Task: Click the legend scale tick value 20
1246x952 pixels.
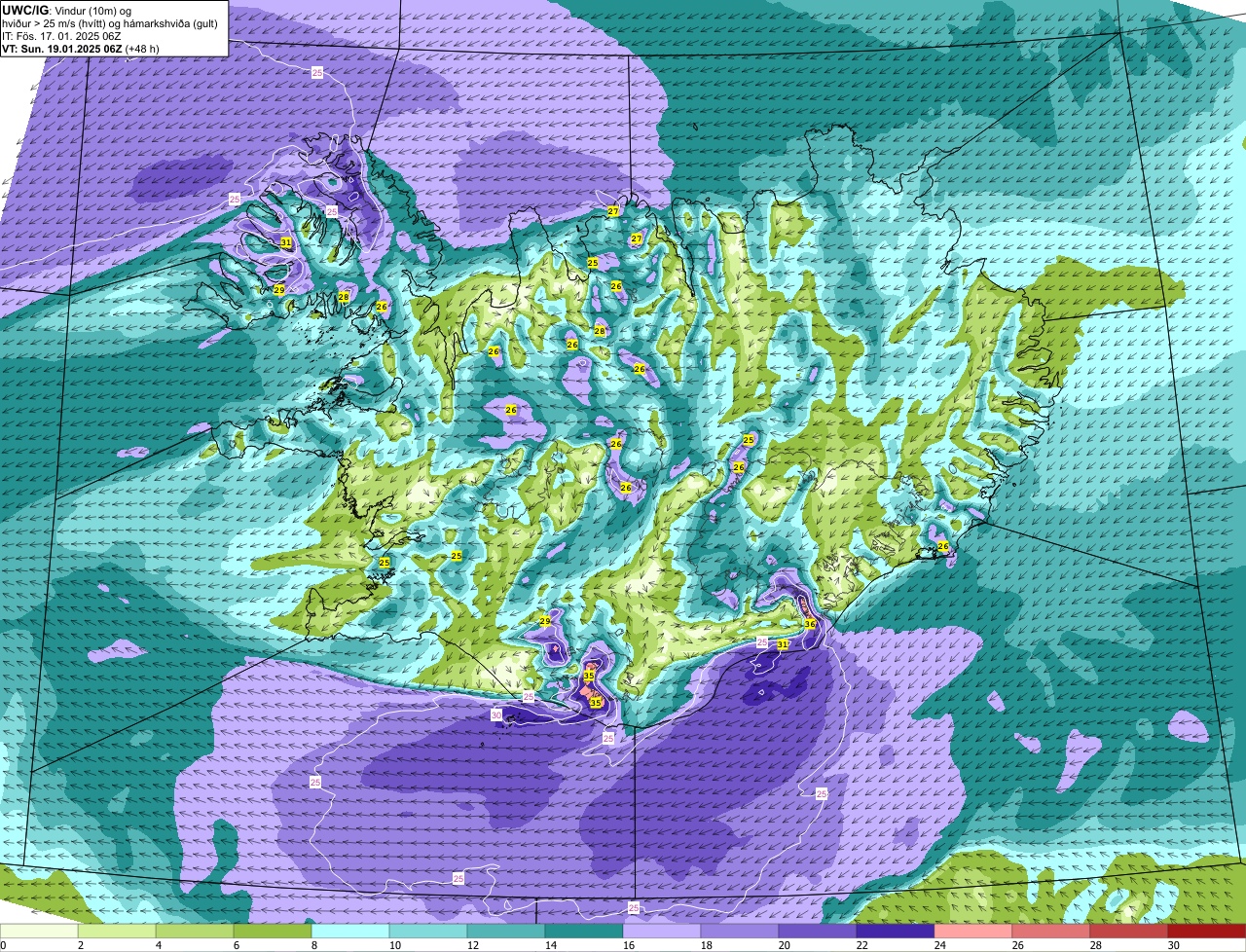Action: pos(784,945)
